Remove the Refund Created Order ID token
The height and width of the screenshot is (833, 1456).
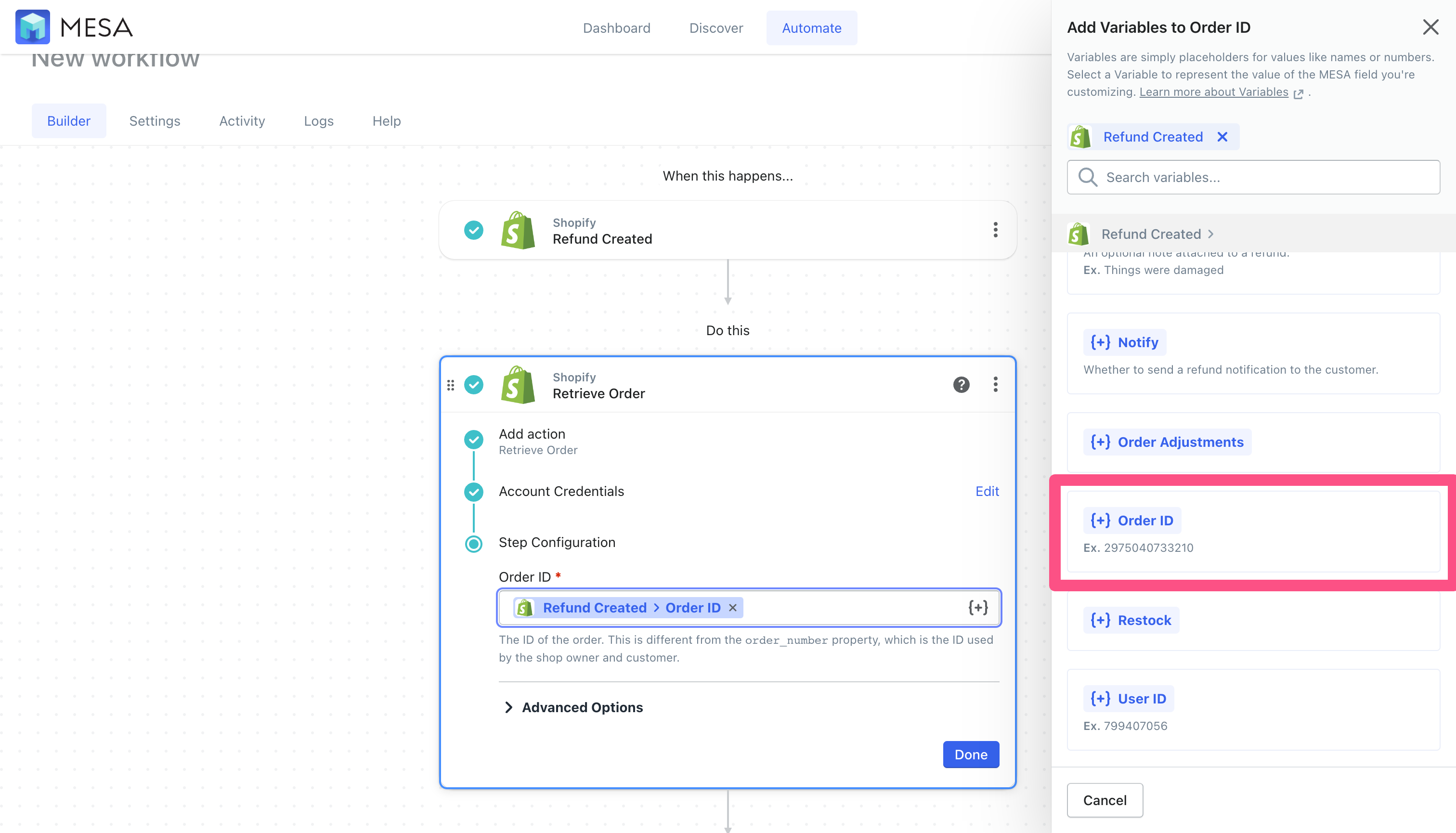732,608
